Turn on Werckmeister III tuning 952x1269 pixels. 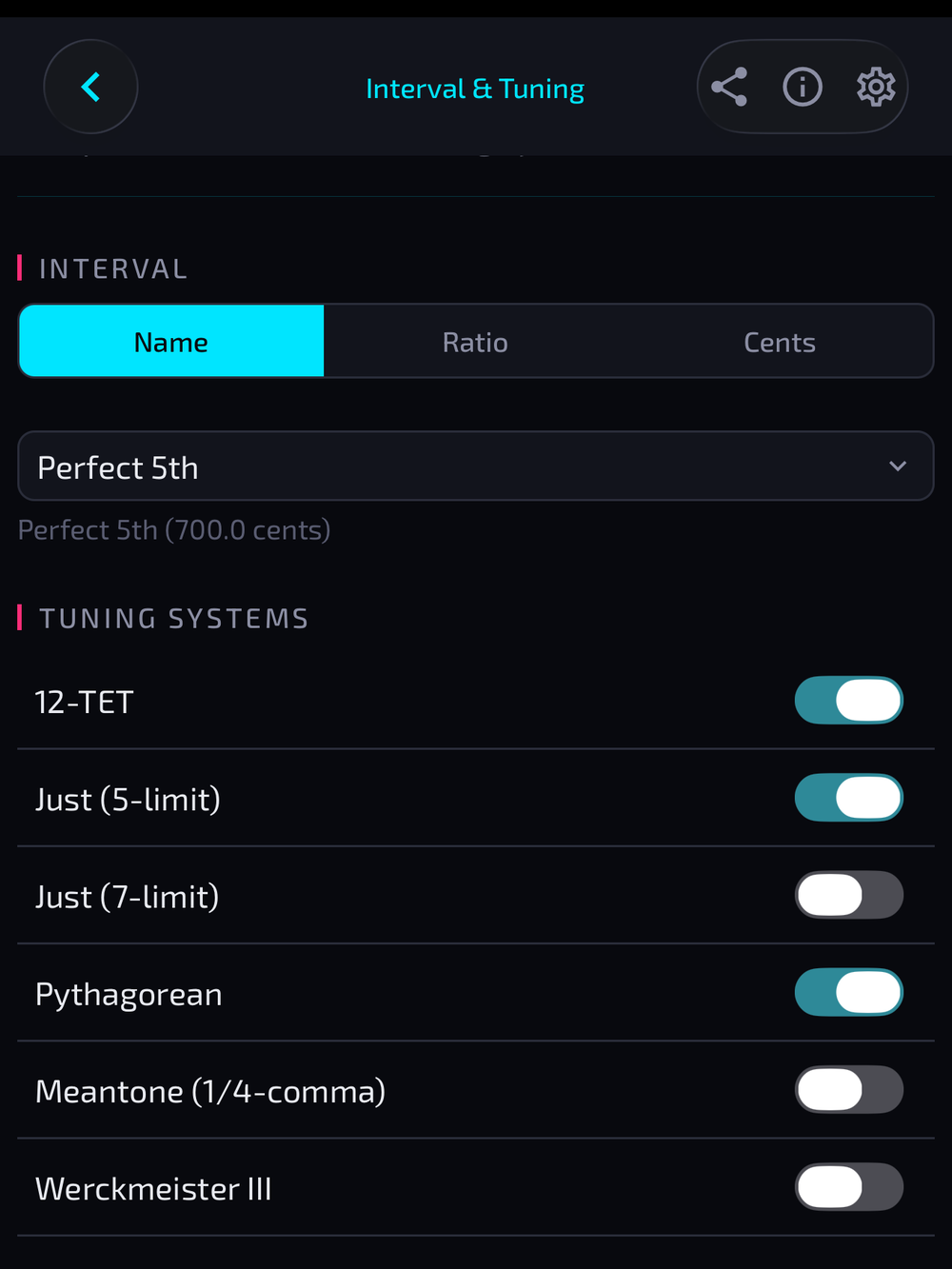848,1188
